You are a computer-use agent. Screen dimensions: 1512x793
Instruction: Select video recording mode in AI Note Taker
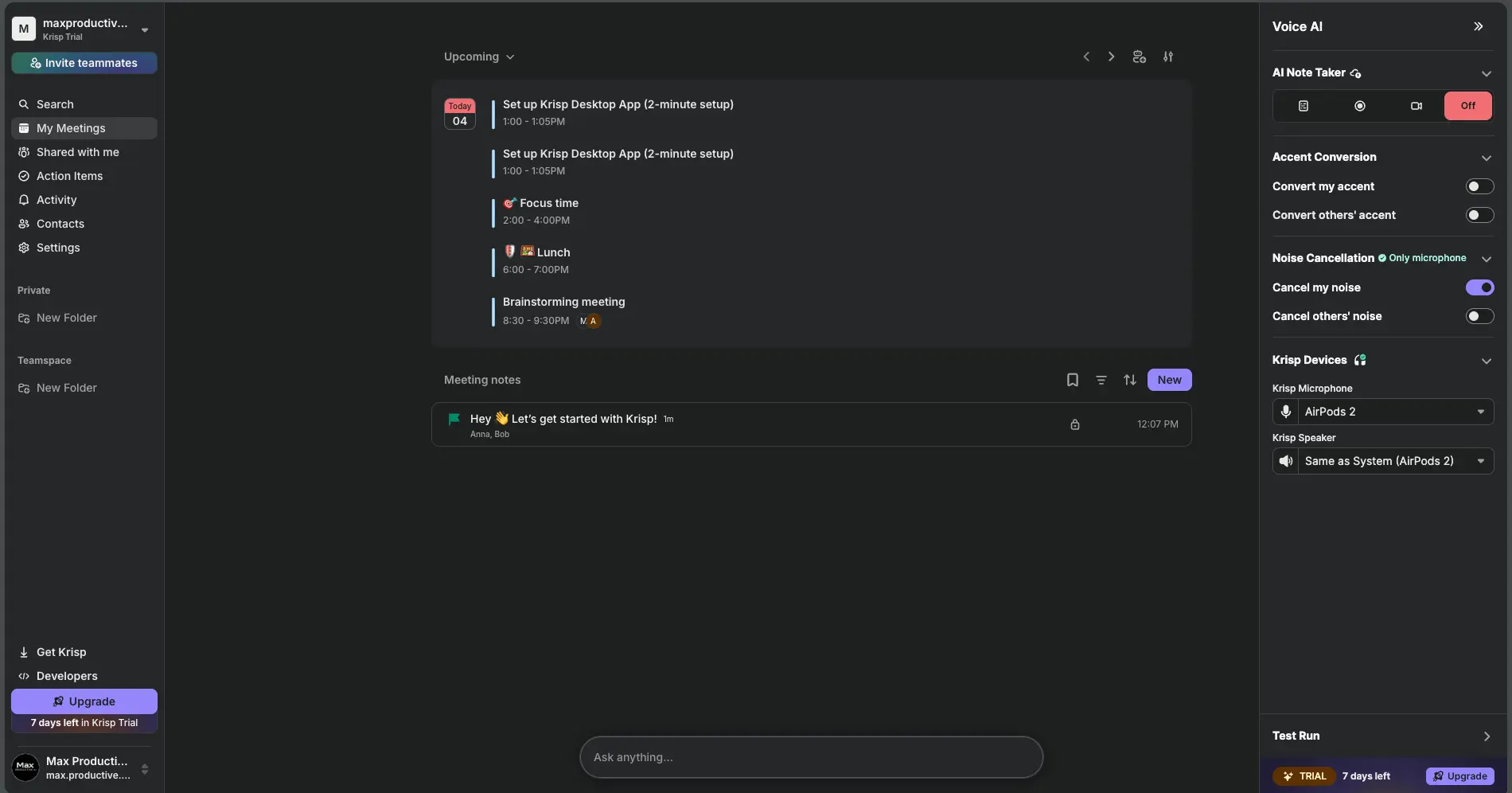1417,106
